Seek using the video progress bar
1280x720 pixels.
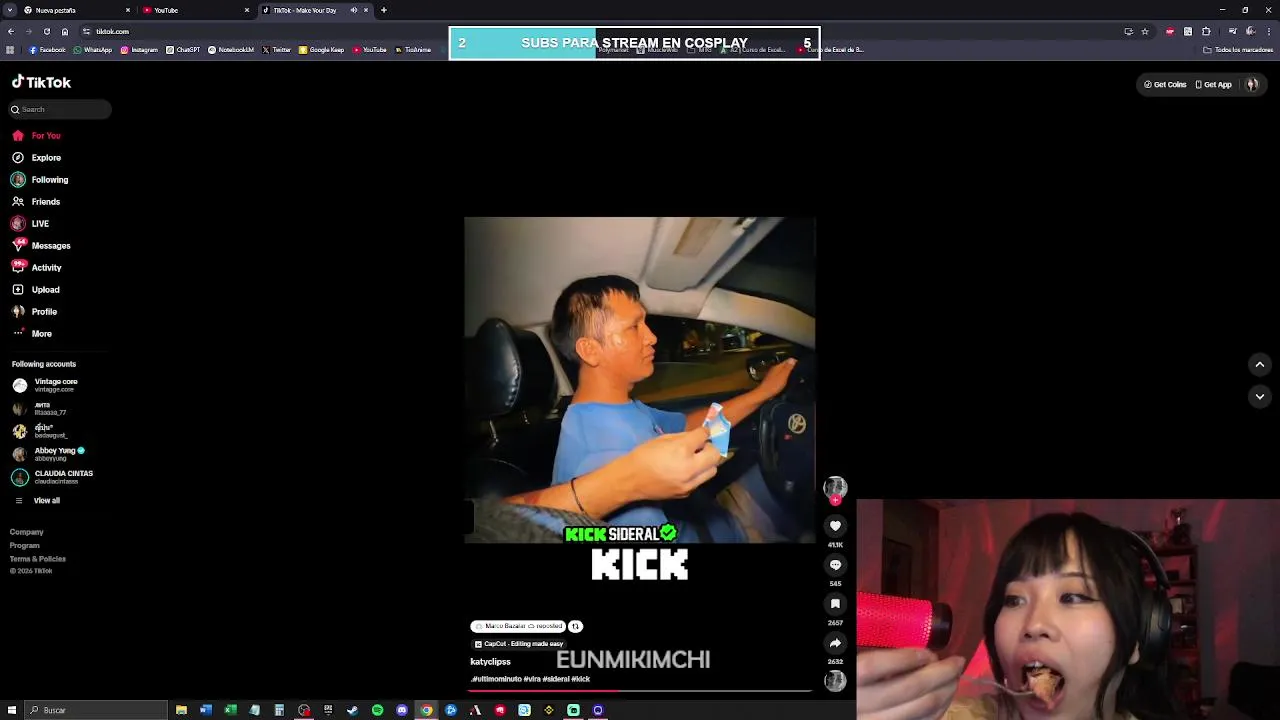(640, 691)
